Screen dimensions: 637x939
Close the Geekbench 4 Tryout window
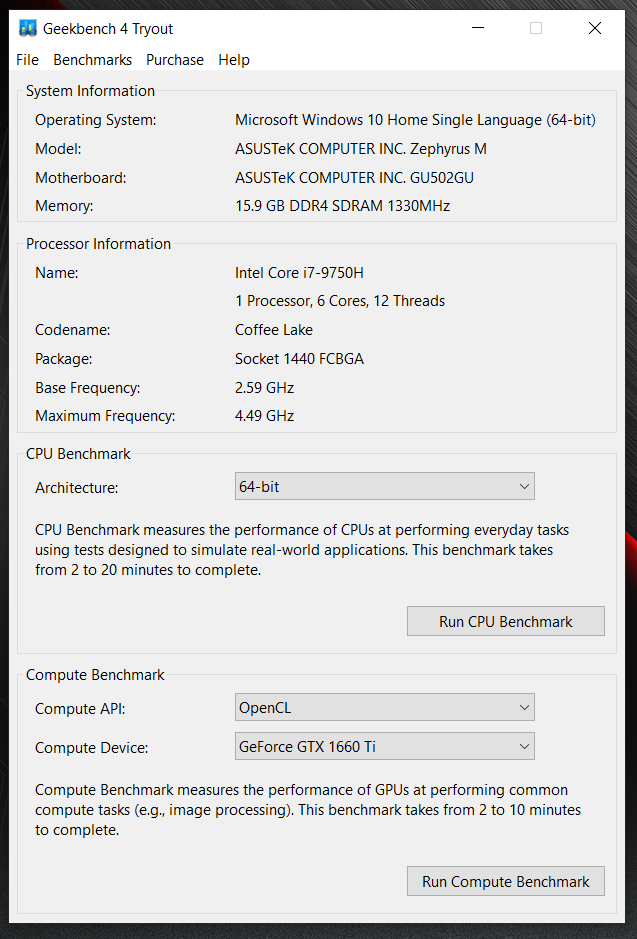594,28
